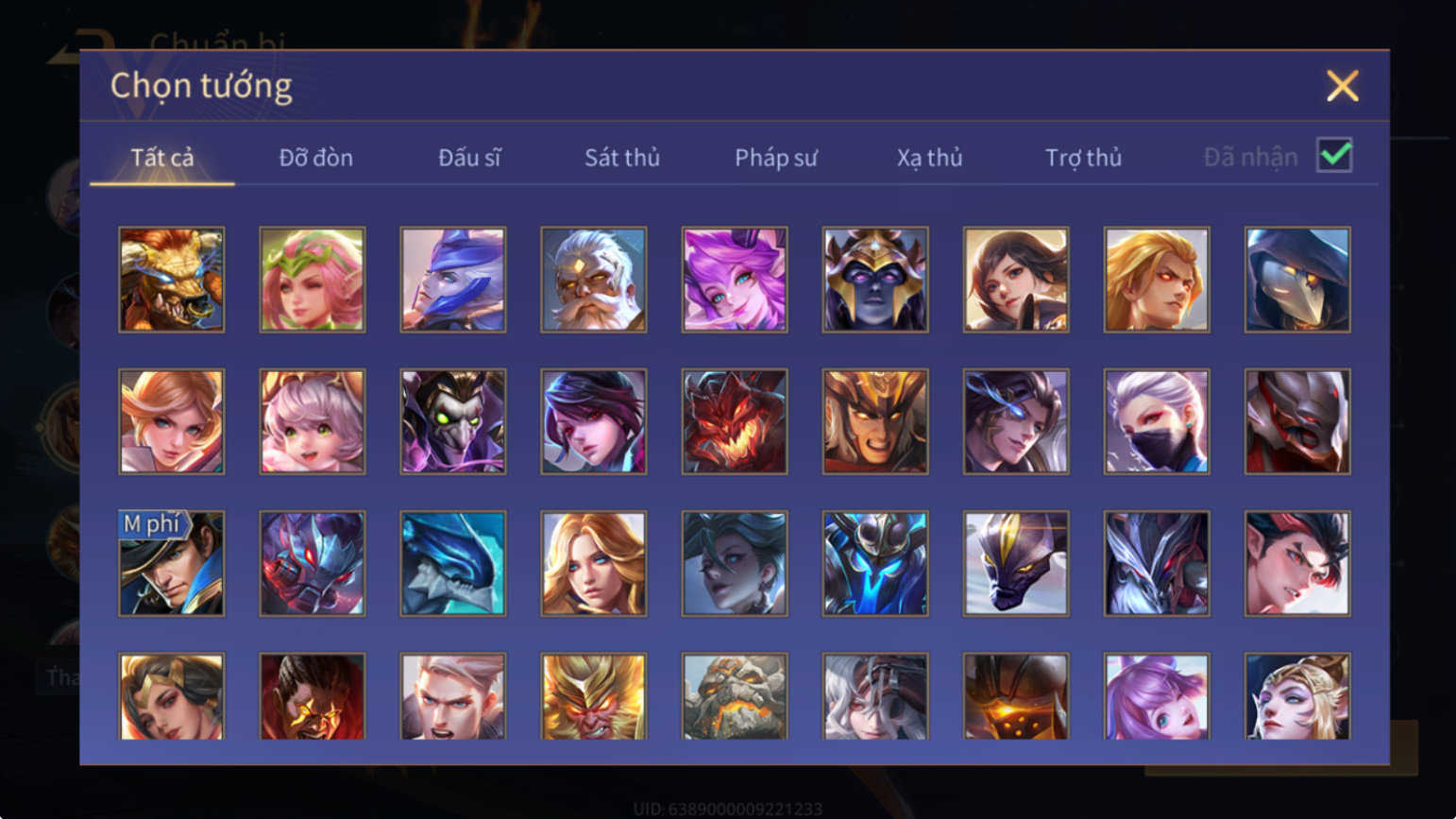
Task: Select the blue shark hero portrait
Action: click(453, 564)
